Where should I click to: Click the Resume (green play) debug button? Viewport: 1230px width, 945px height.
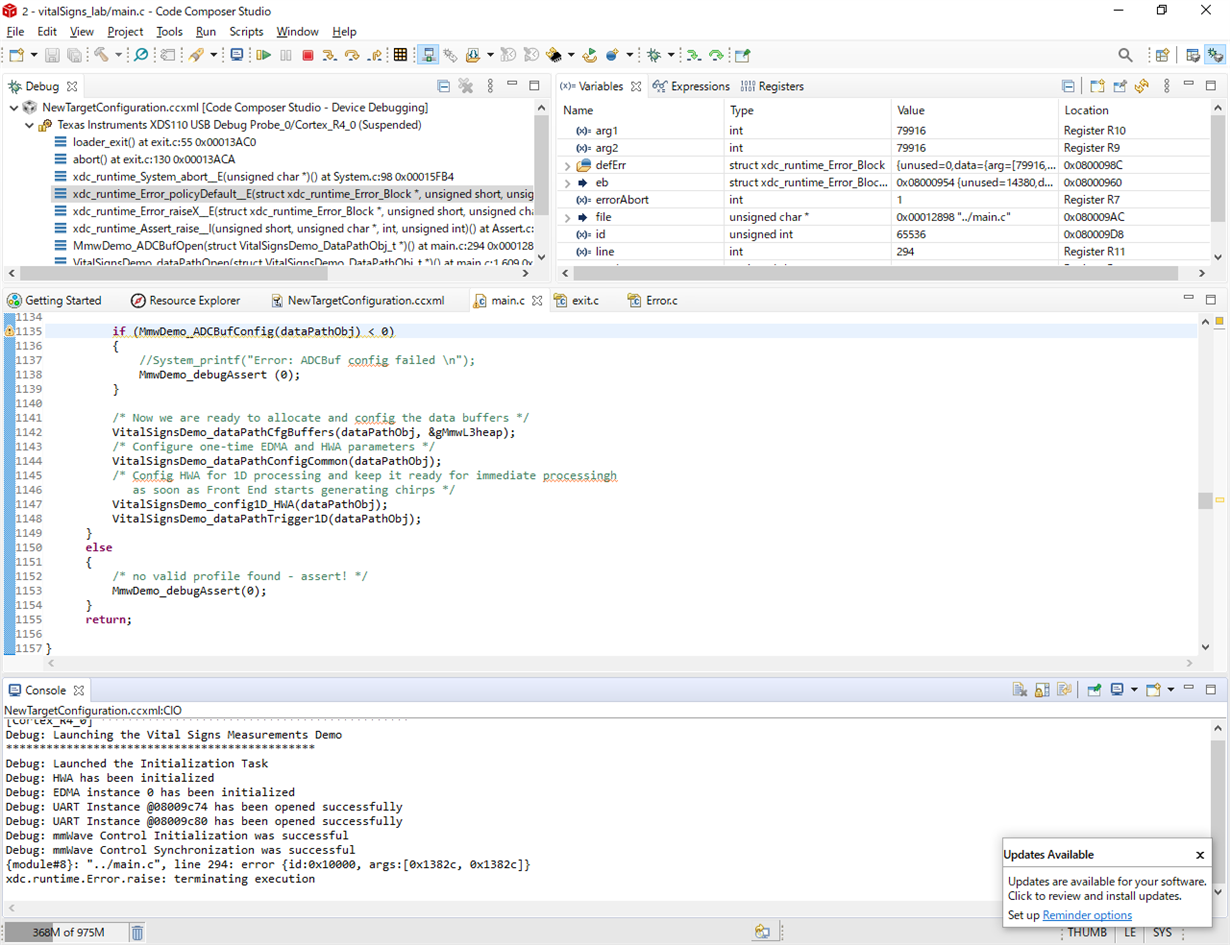(264, 55)
